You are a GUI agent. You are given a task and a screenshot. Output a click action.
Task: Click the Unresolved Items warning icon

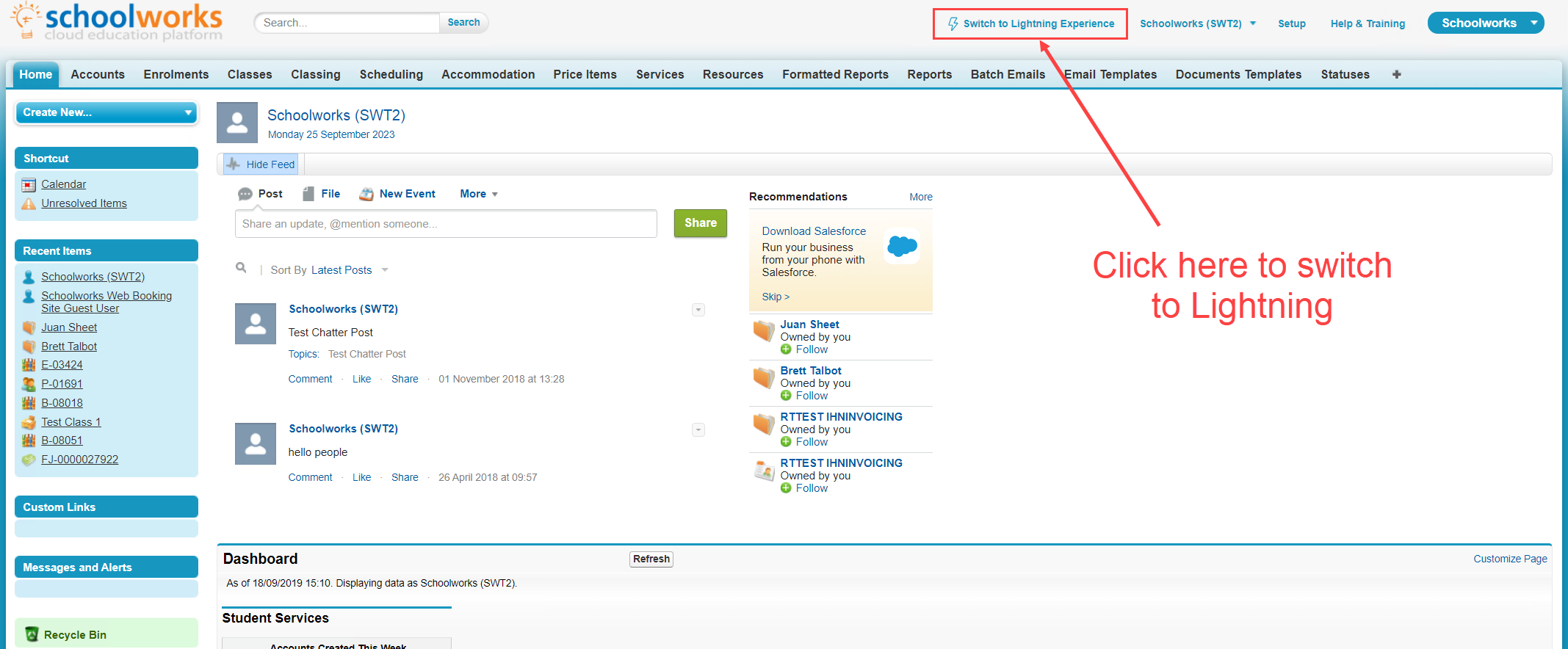pos(29,203)
